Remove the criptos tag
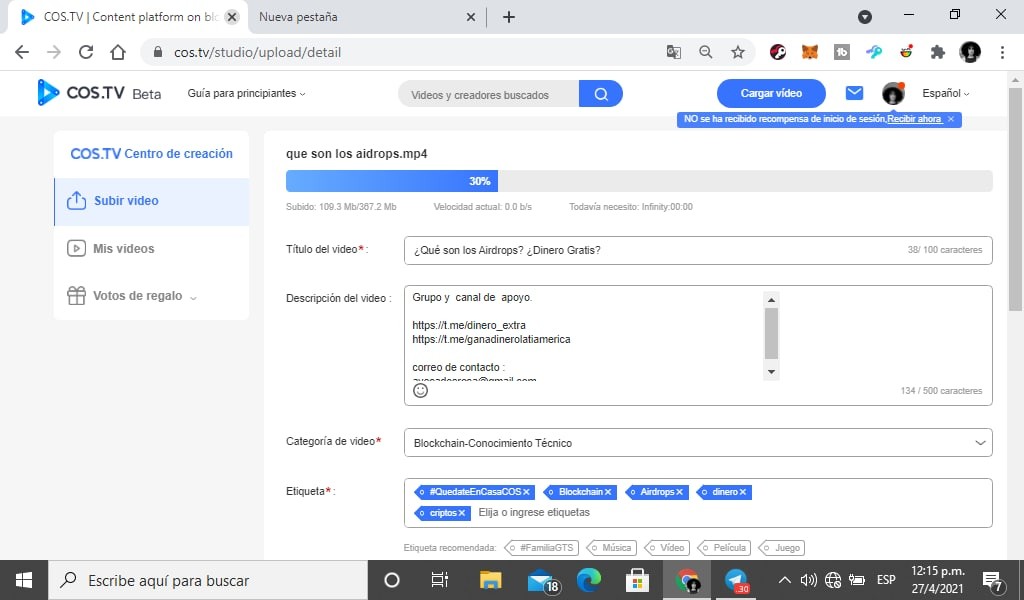Image resolution: width=1024 pixels, height=600 pixels. [462, 513]
